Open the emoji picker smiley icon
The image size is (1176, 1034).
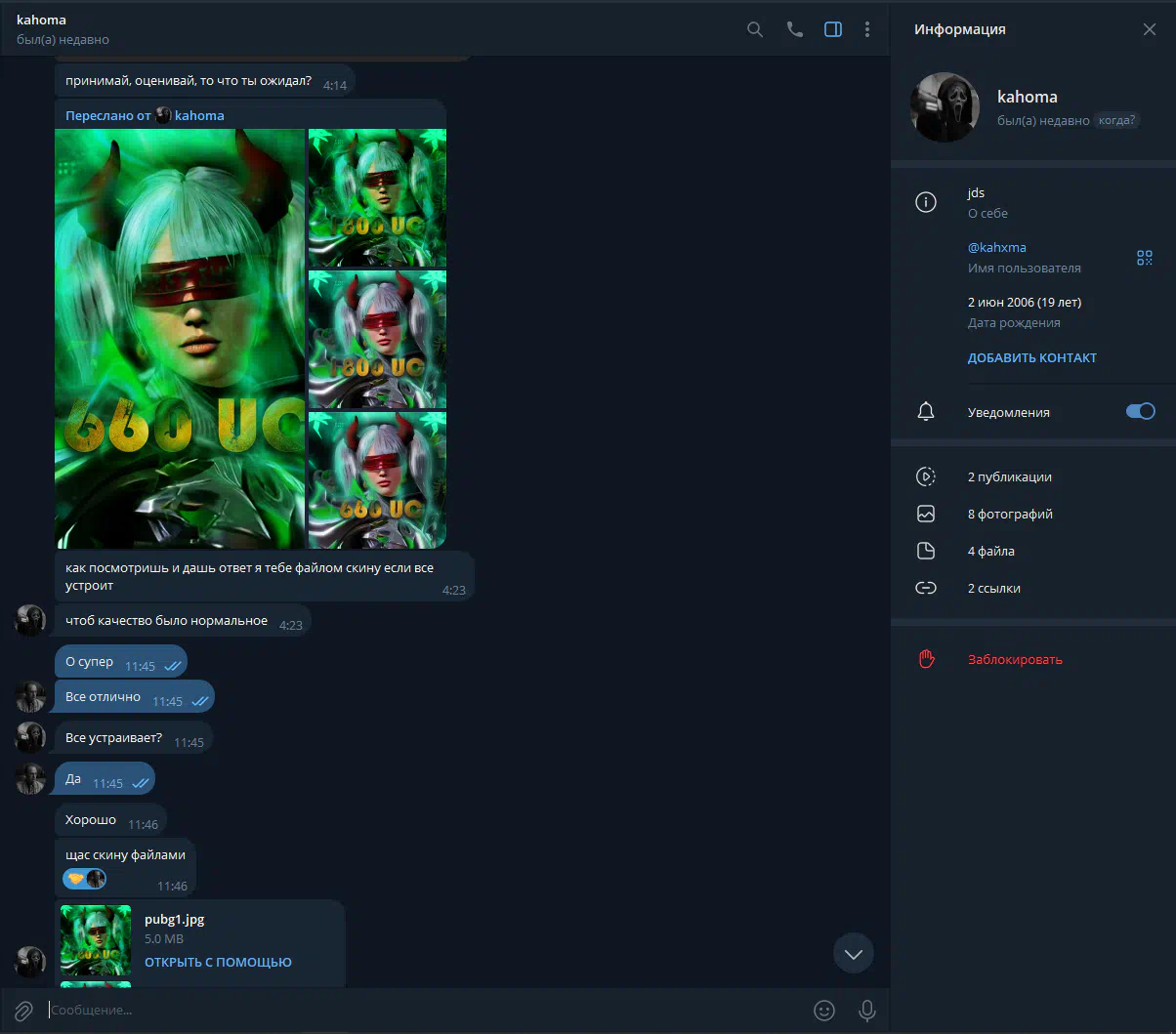(x=824, y=1011)
